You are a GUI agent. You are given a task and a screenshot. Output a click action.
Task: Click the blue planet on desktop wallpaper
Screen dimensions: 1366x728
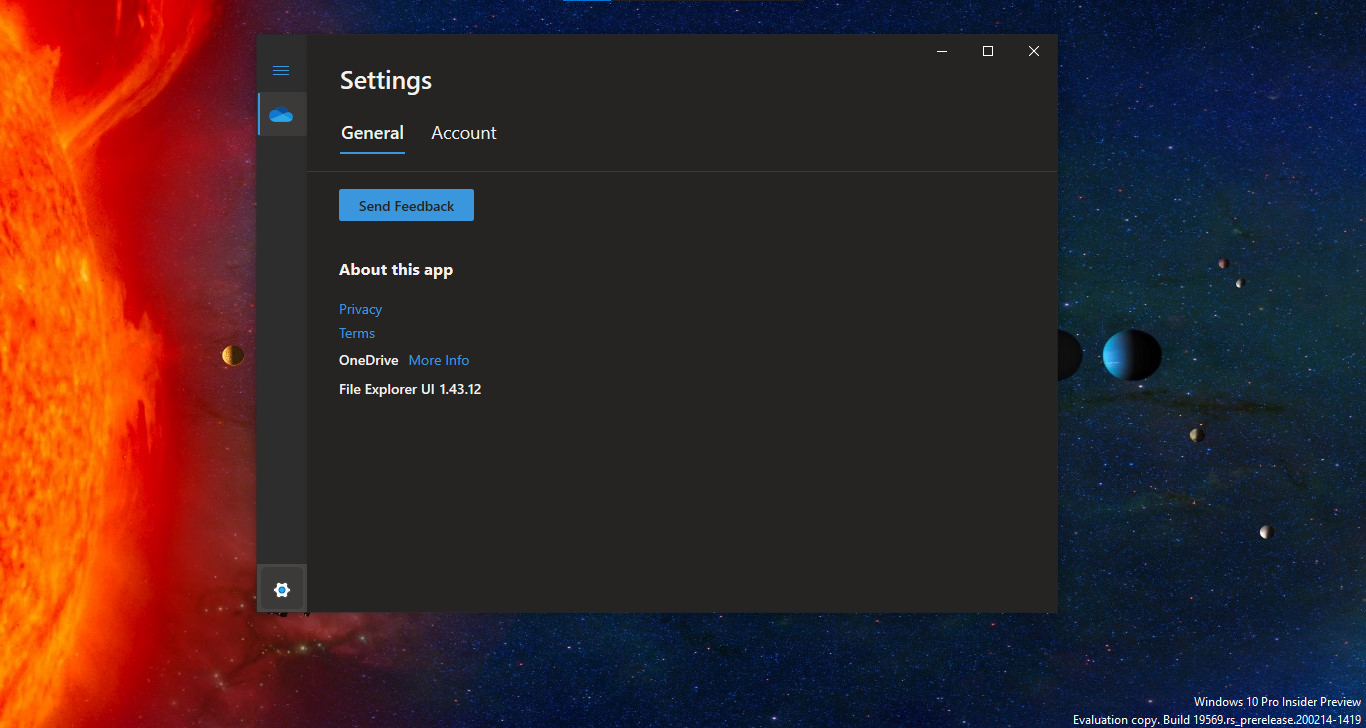(1131, 355)
